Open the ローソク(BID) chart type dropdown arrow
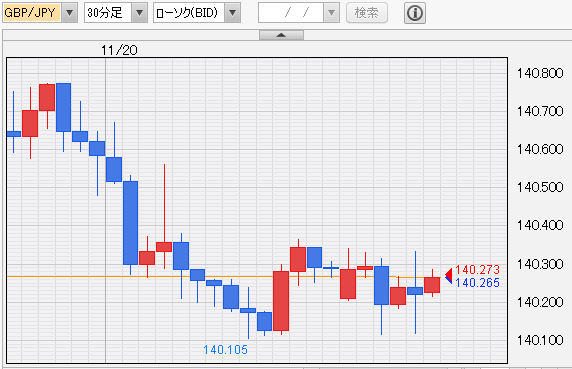Viewport: 572px width, 369px height. [232, 13]
